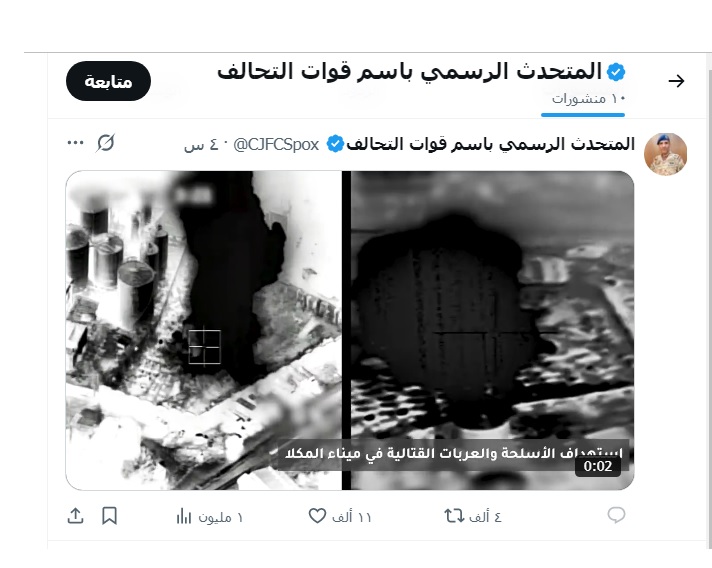Open the spokesman profile avatar
The height and width of the screenshot is (568, 712).
(665, 154)
